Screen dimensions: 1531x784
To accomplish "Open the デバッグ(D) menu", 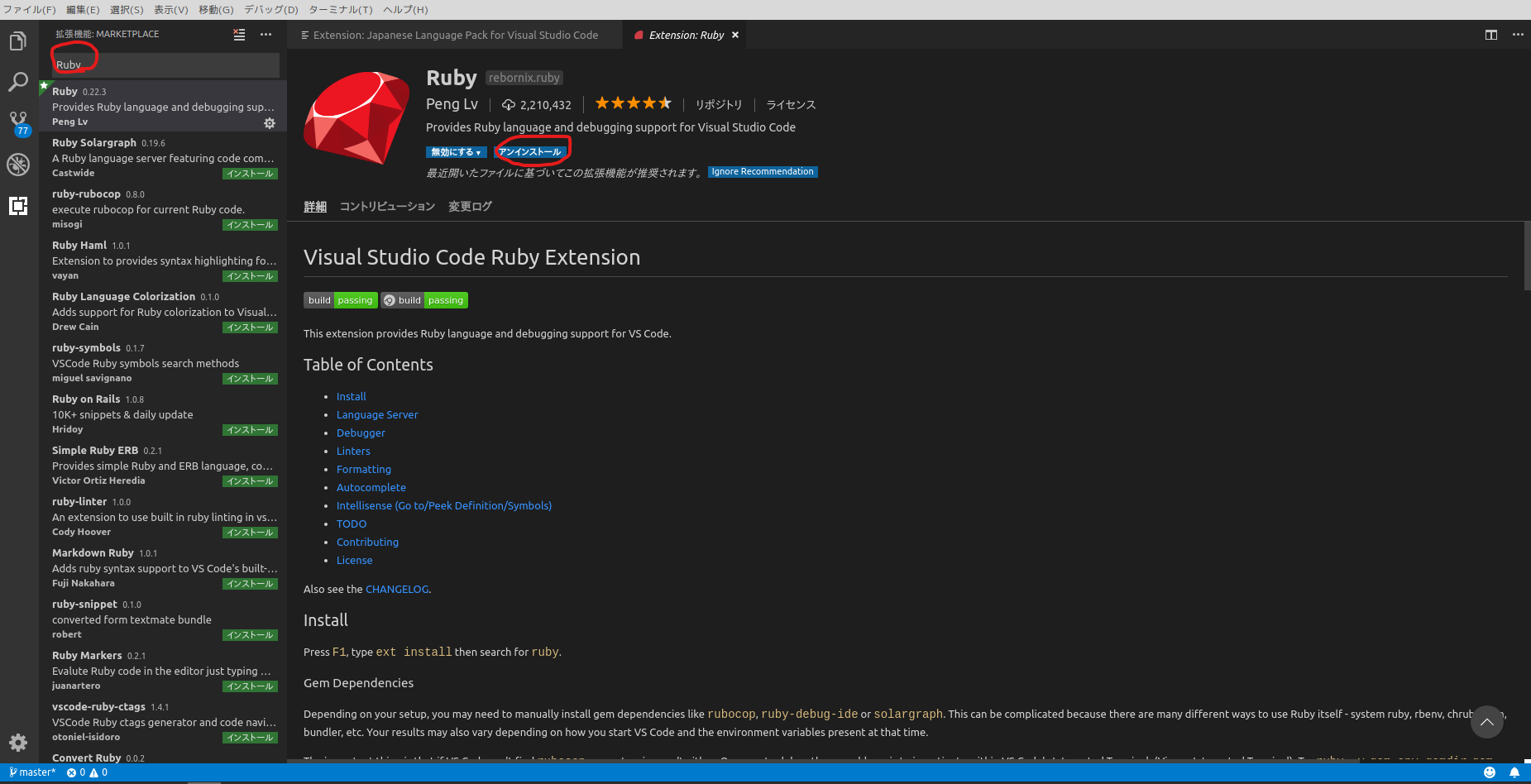I will tap(271, 10).
